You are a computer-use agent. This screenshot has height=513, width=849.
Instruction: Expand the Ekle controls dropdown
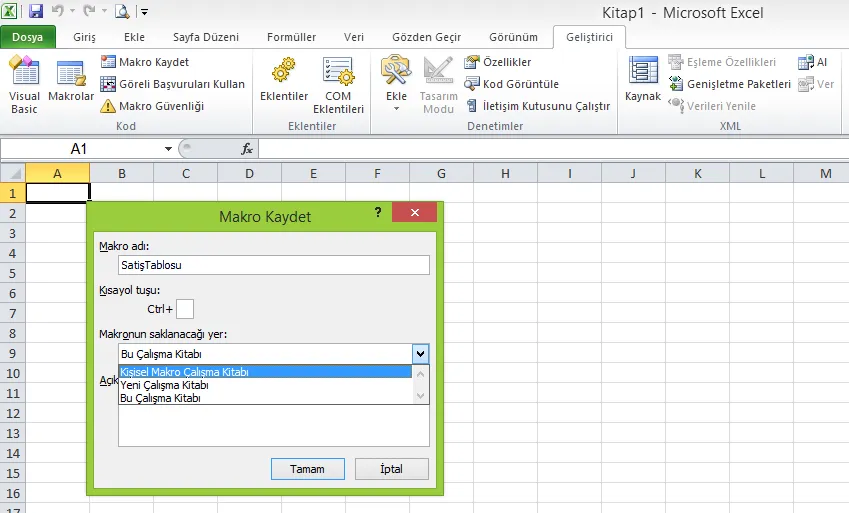pyautogui.click(x=396, y=100)
